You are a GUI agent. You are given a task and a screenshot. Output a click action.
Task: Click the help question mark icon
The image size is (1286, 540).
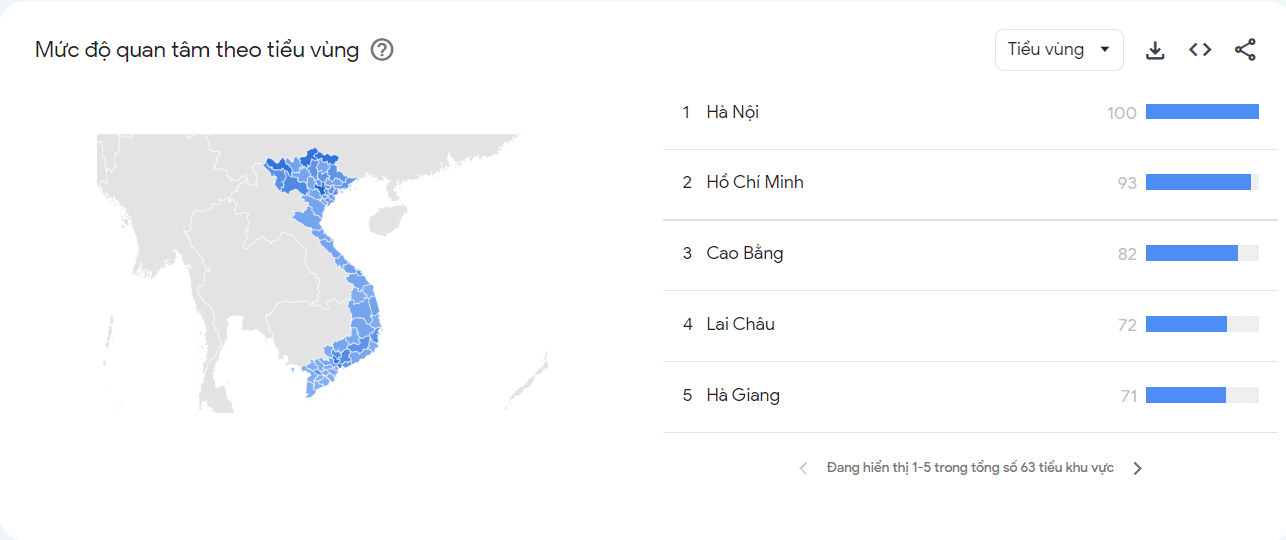382,50
